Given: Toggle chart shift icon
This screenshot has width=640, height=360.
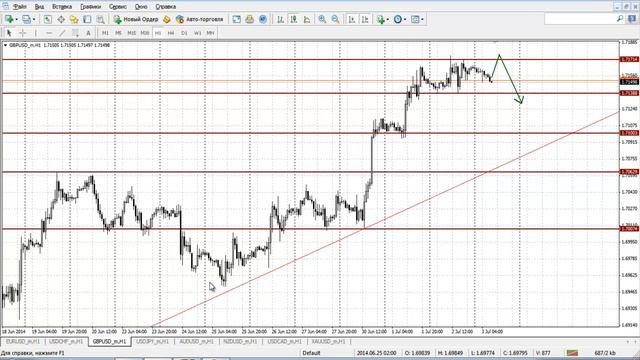Looking at the screenshot, I should 365,19.
